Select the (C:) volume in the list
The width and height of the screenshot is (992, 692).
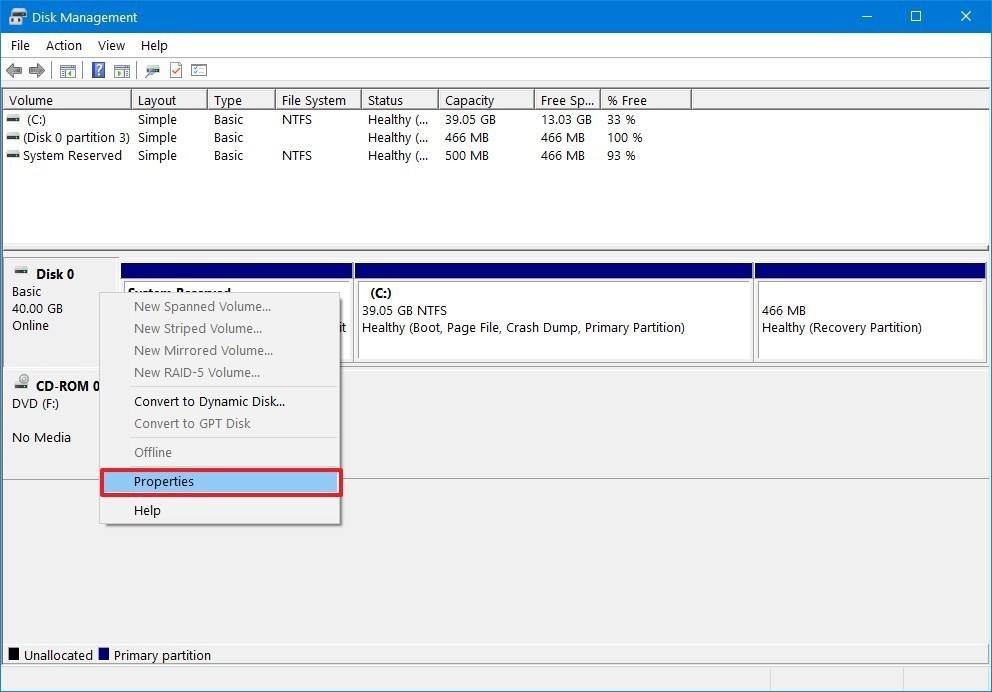coord(36,120)
